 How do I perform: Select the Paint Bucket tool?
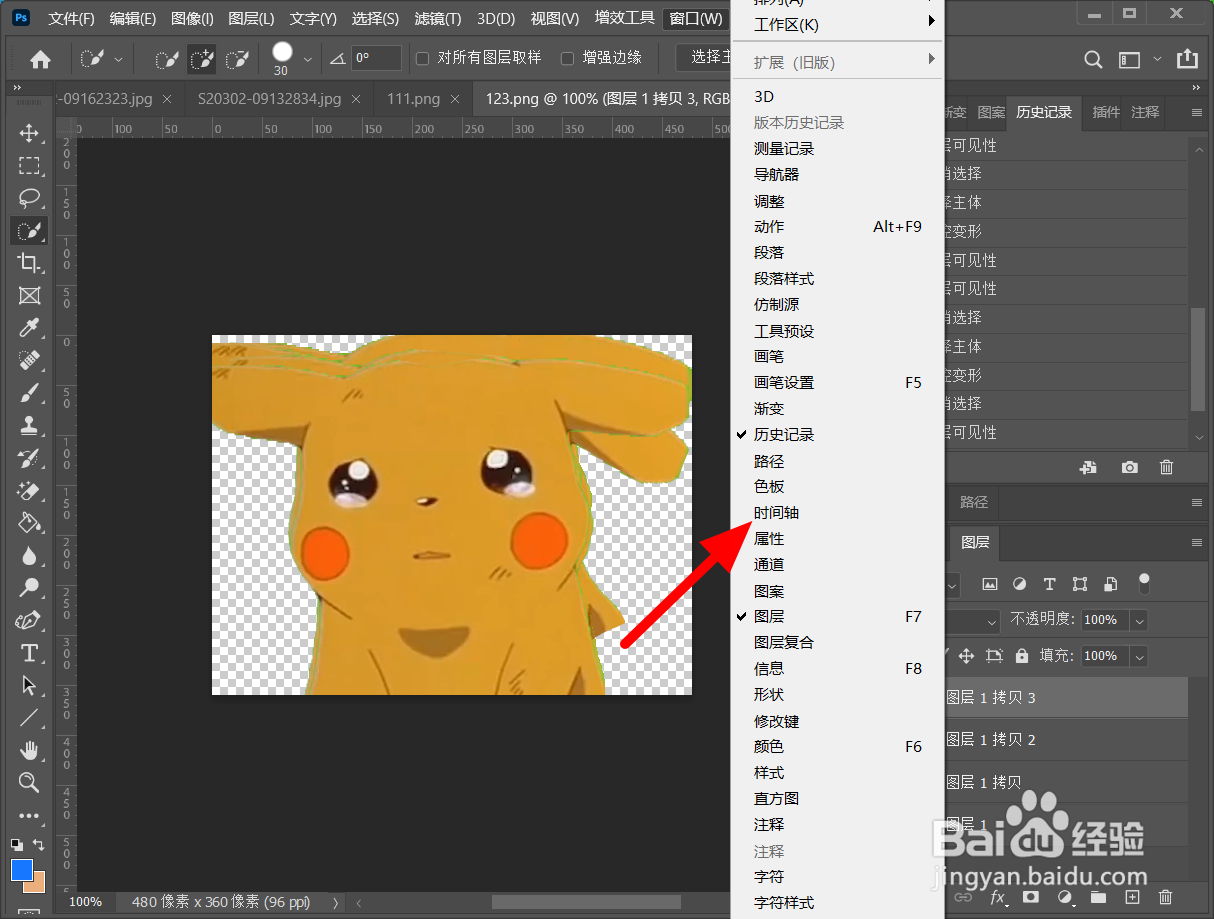click(x=29, y=523)
